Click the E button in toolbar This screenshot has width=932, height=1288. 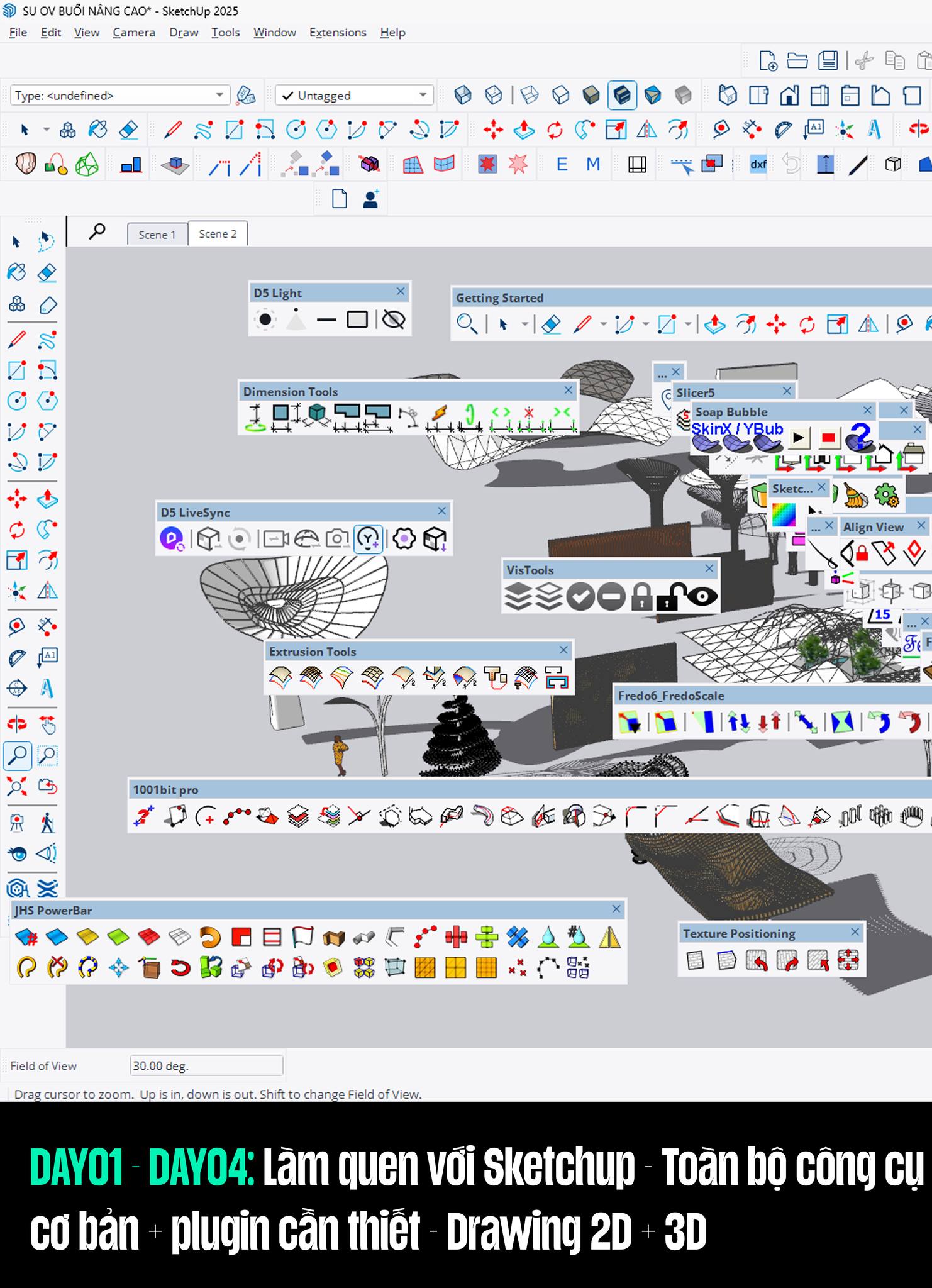pyautogui.click(x=562, y=165)
